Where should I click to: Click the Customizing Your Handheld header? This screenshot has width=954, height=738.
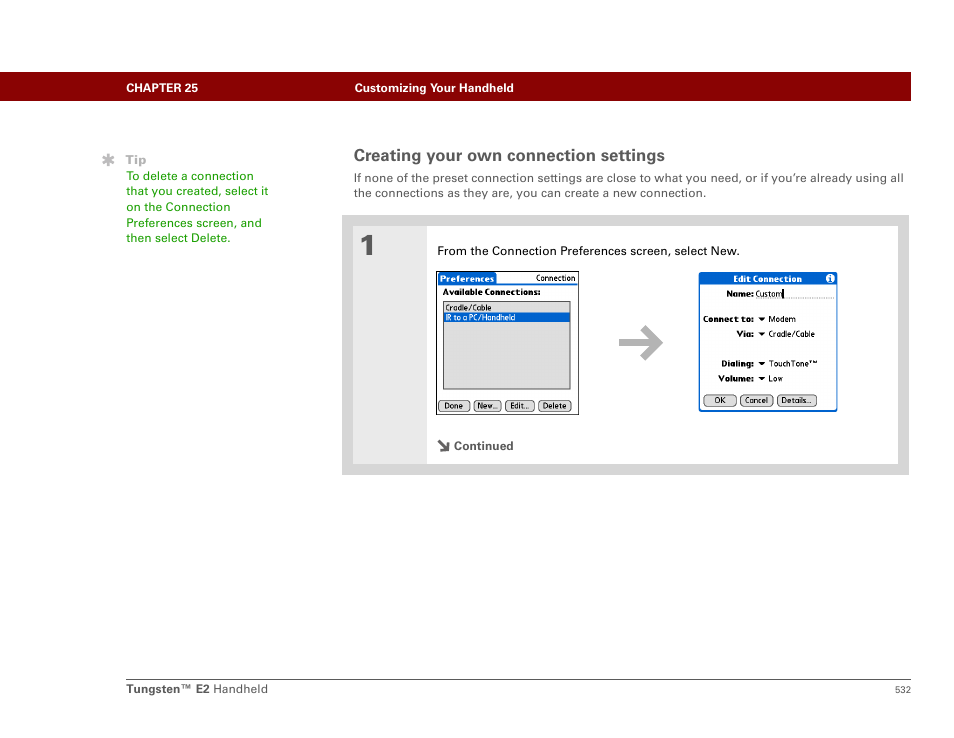coord(434,88)
